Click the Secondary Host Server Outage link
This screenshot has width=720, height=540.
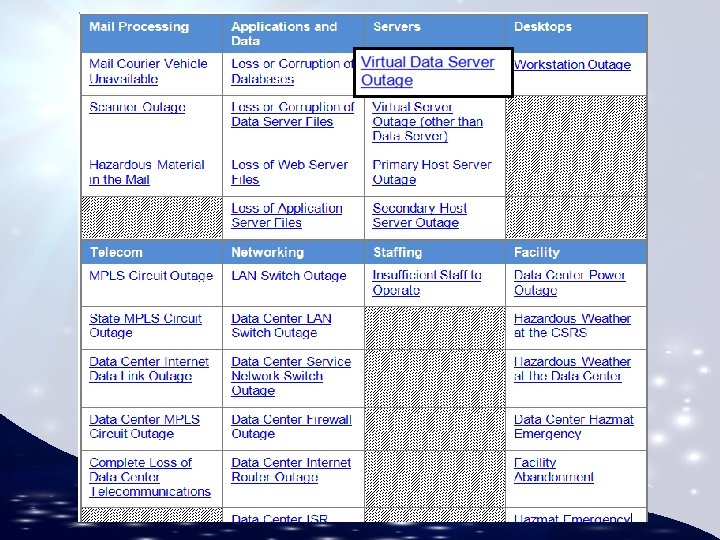point(419,215)
